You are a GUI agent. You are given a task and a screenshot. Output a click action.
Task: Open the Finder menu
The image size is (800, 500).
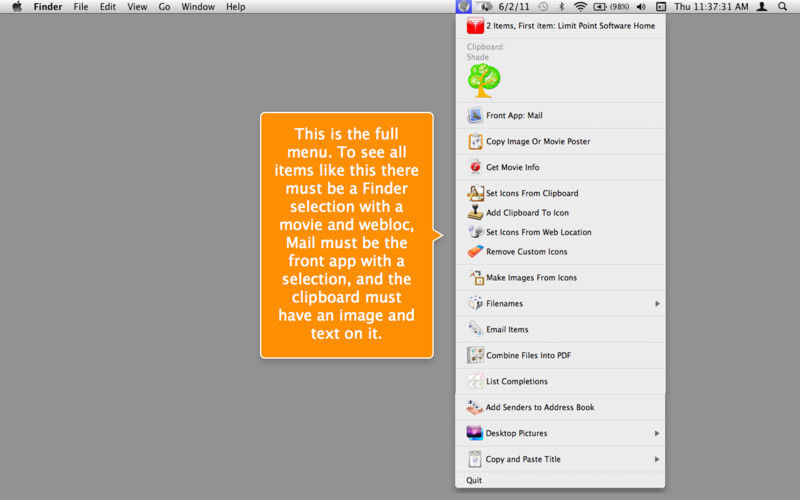pos(48,7)
